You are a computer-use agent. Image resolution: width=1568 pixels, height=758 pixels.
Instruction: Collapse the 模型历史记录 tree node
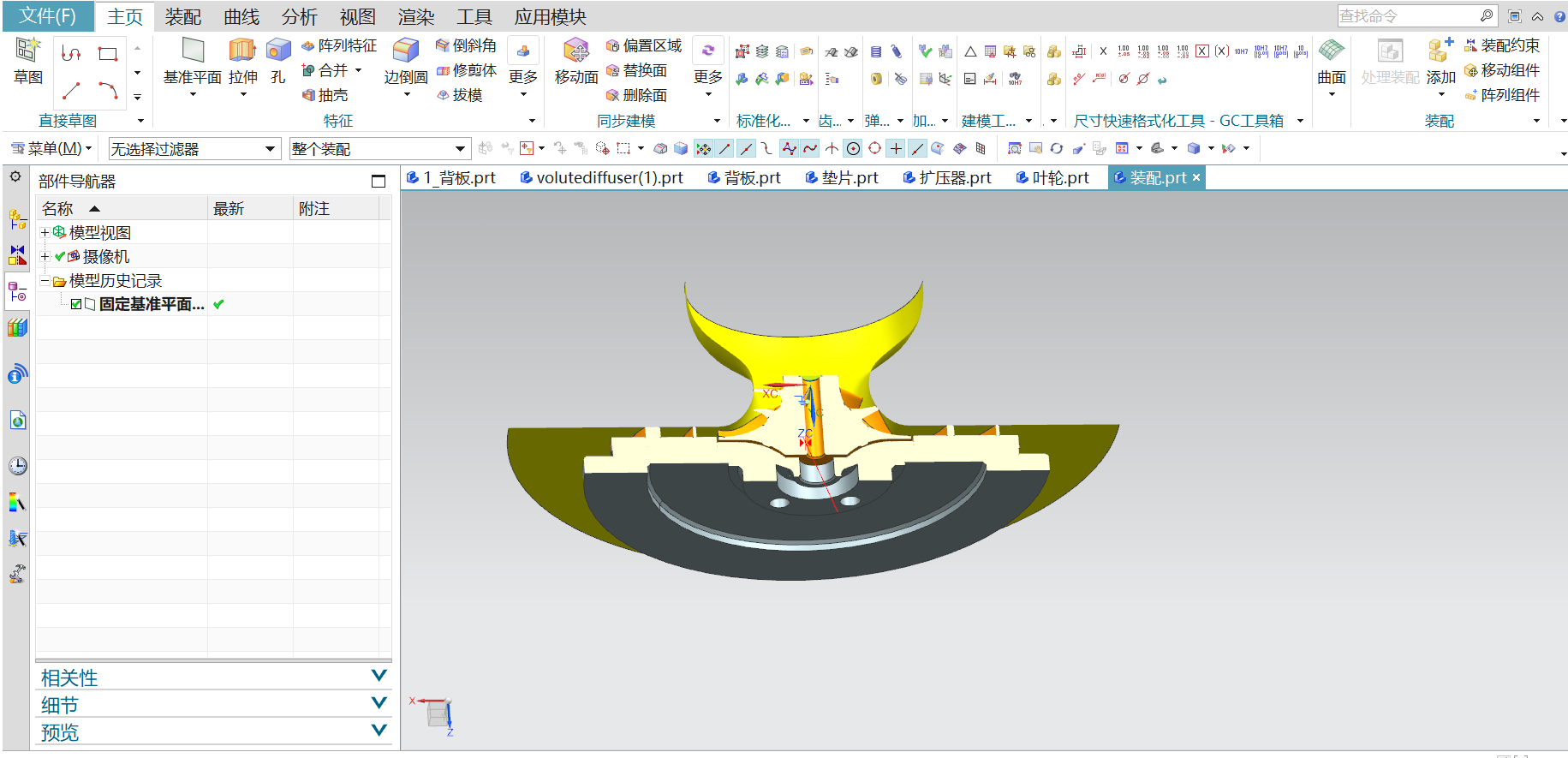coord(45,280)
